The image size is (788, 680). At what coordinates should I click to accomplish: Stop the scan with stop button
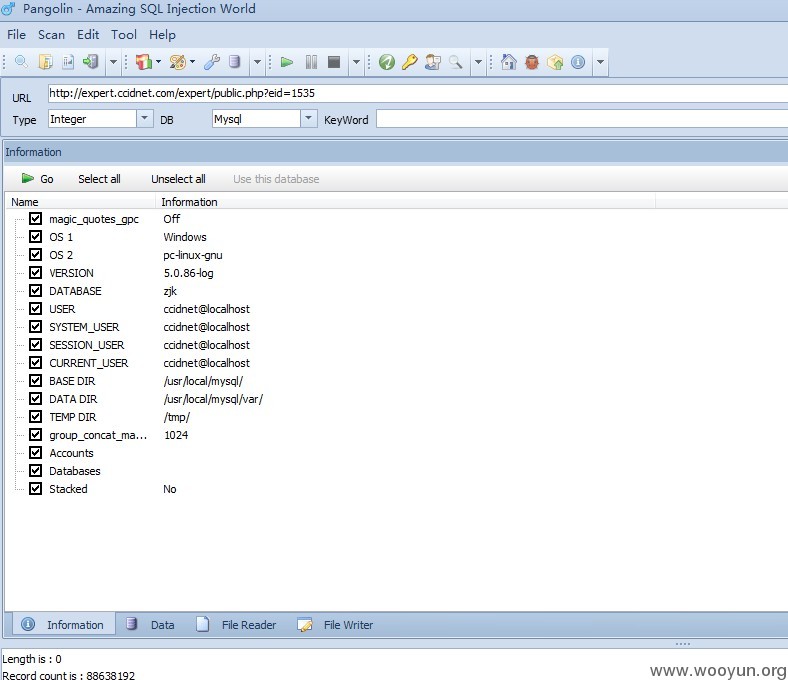334,62
